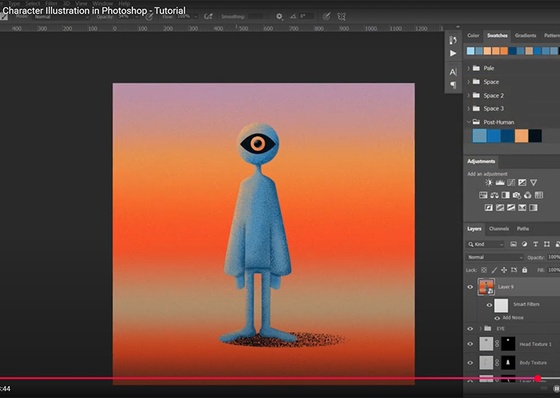Switch to the Gradients tab
Image resolution: width=560 pixels, height=398 pixels.
click(x=525, y=35)
